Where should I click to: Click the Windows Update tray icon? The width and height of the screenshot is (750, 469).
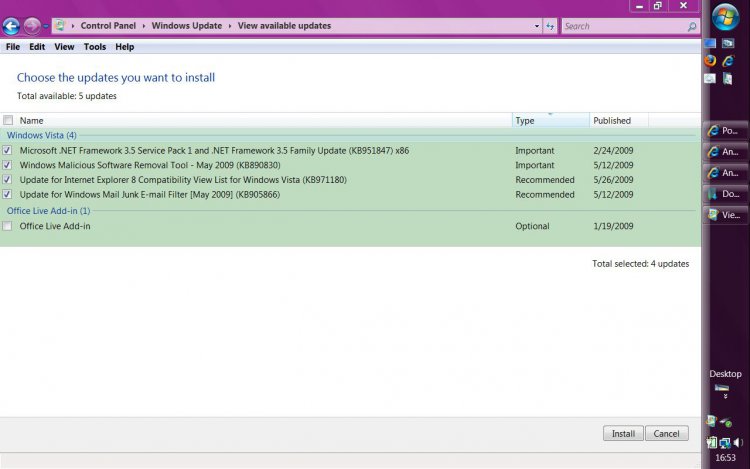pyautogui.click(x=711, y=421)
